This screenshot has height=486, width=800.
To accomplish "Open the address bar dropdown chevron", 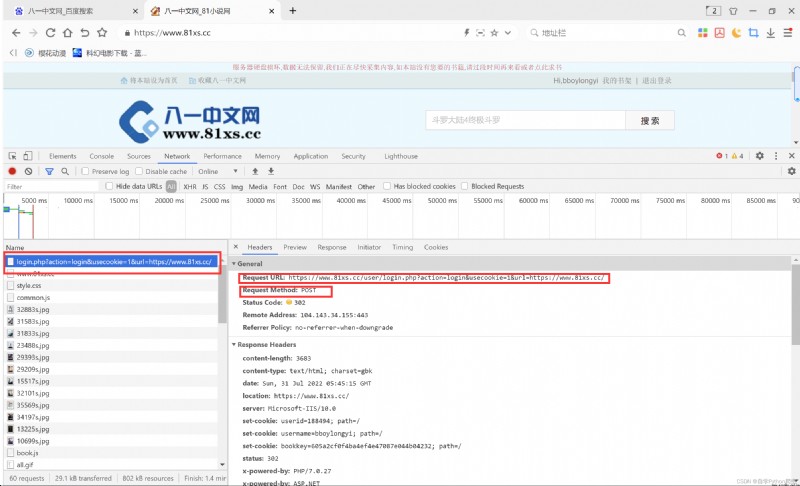I will [508, 33].
